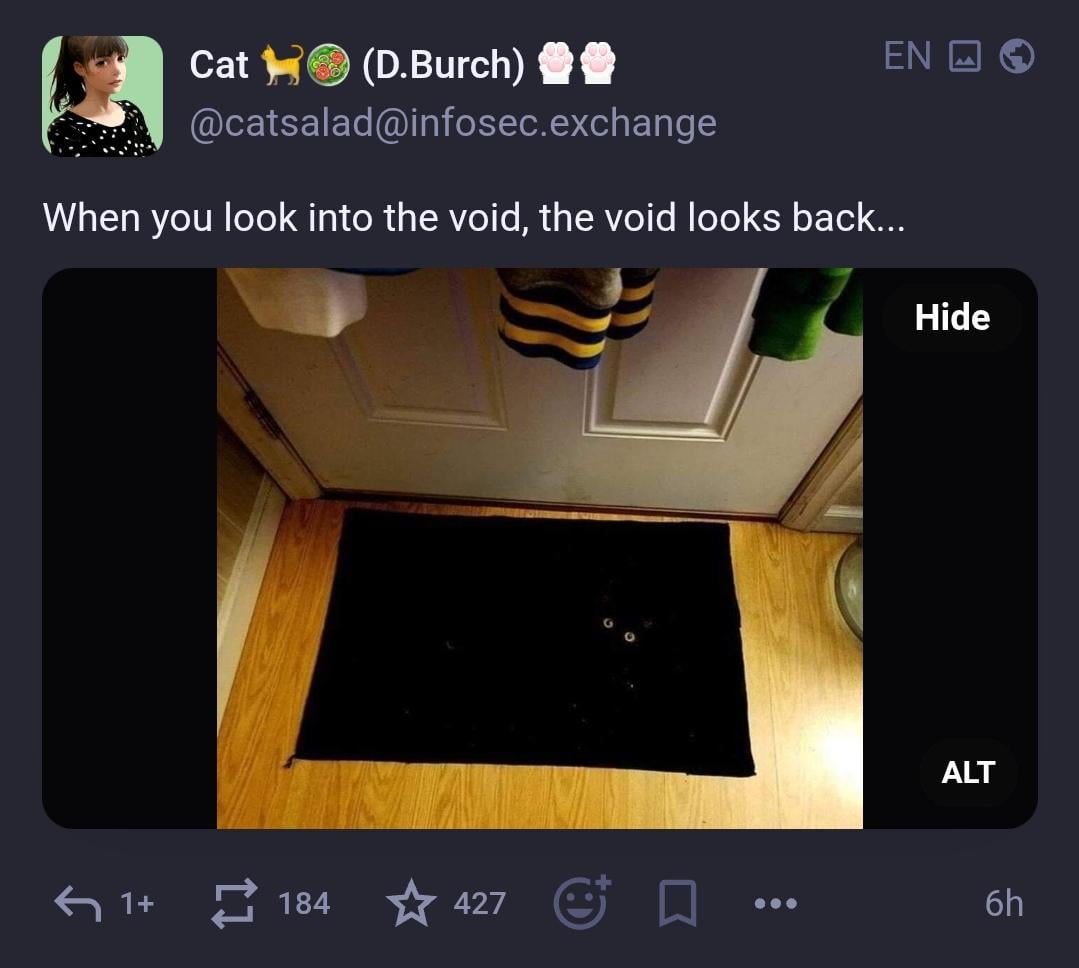Add an emoji reaction with the smiley icon

coord(582,902)
